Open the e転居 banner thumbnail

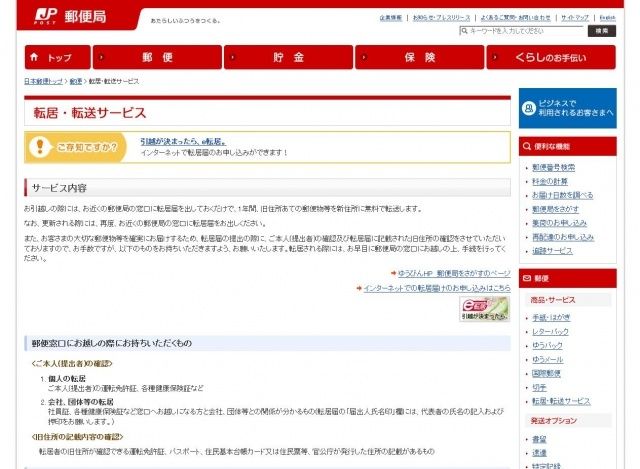click(x=484, y=309)
